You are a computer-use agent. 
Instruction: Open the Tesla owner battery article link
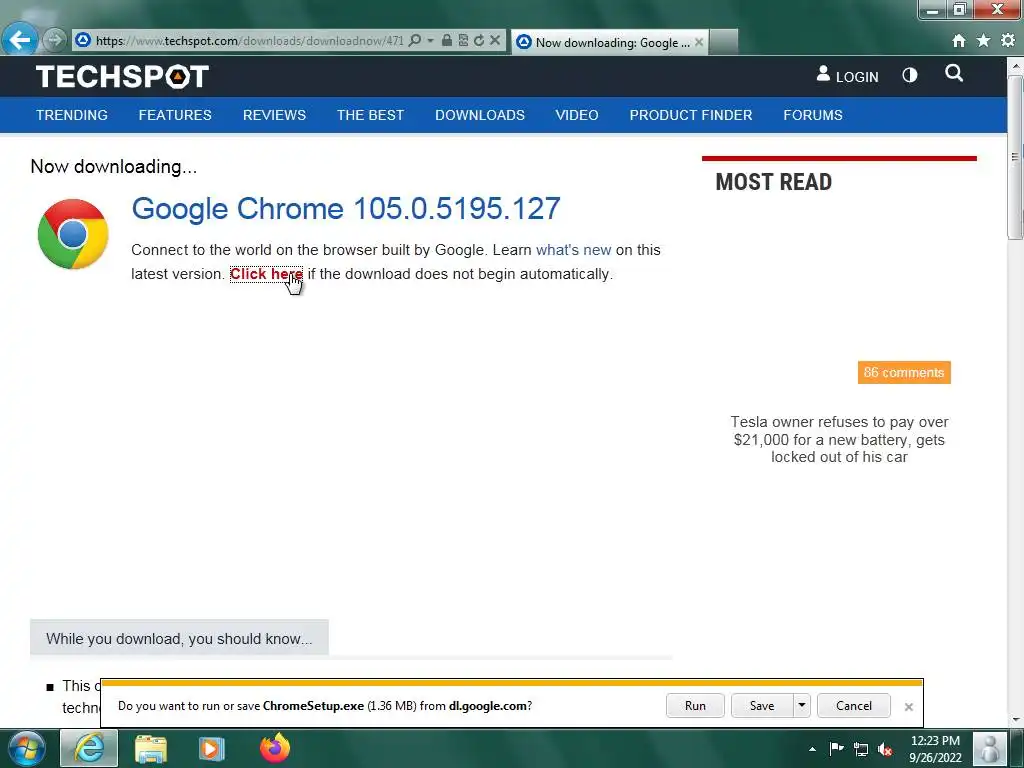839,440
